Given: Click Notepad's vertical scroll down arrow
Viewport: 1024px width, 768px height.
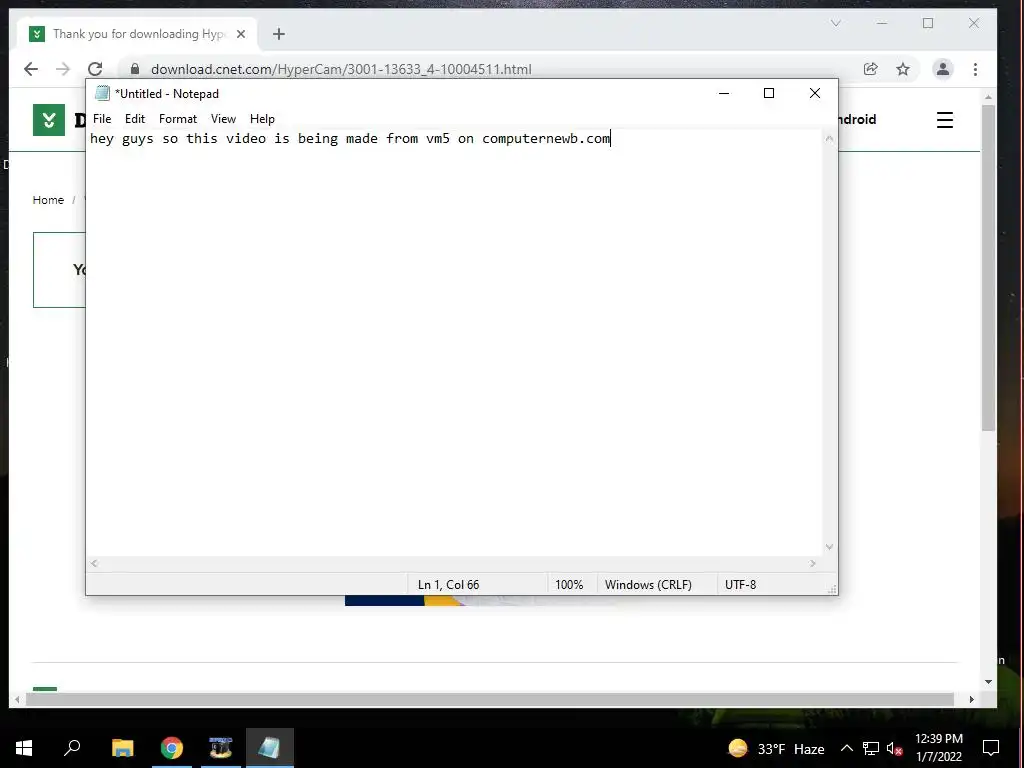Looking at the screenshot, I should pyautogui.click(x=829, y=547).
